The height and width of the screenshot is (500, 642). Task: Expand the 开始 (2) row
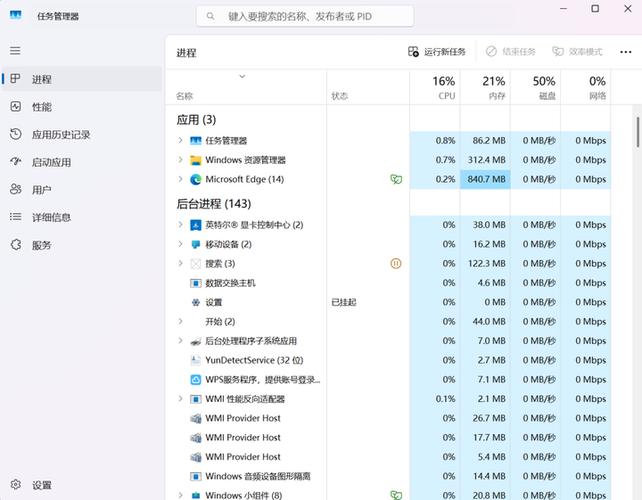coord(180,321)
